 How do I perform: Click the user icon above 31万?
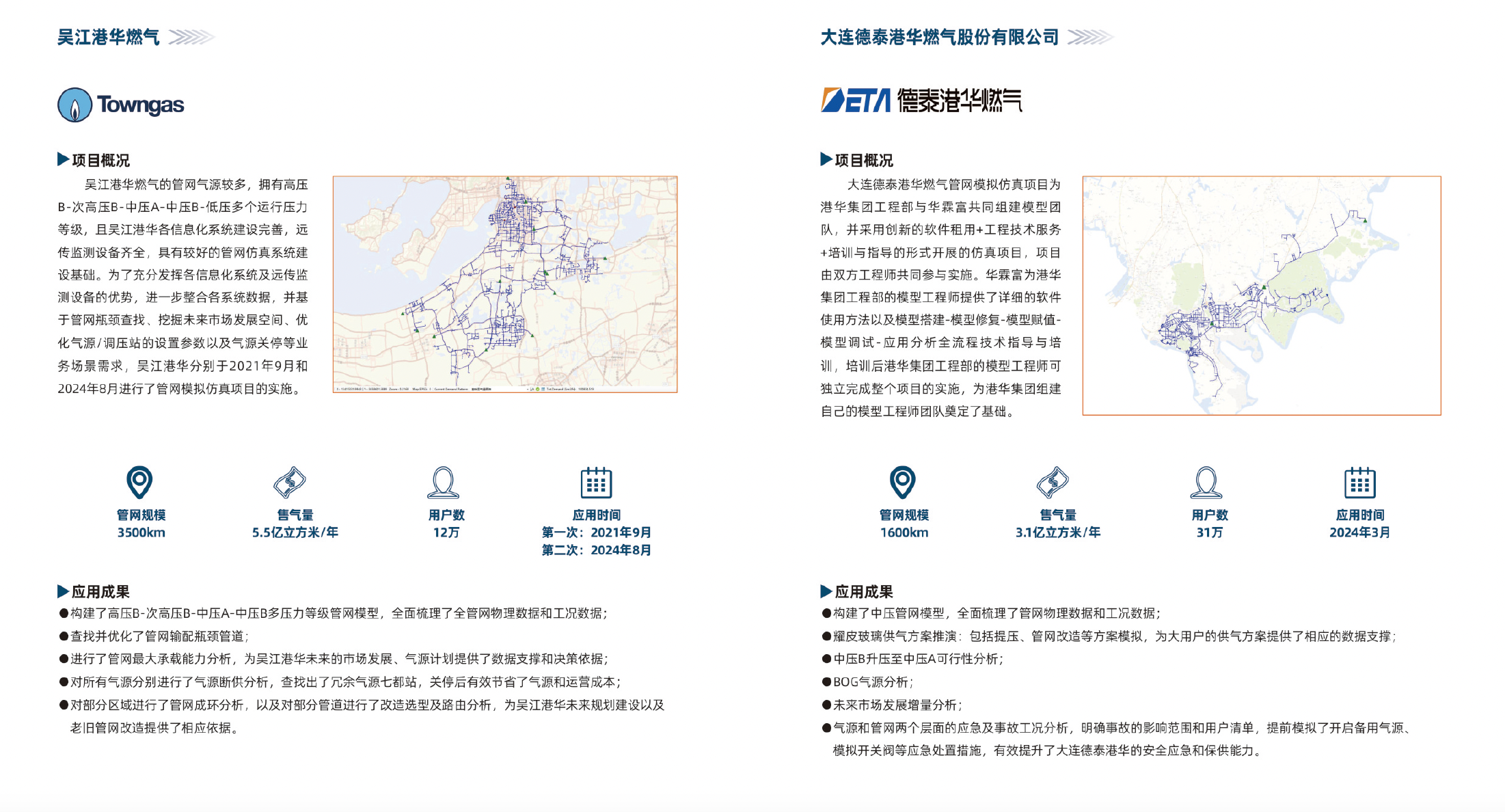click(1206, 483)
